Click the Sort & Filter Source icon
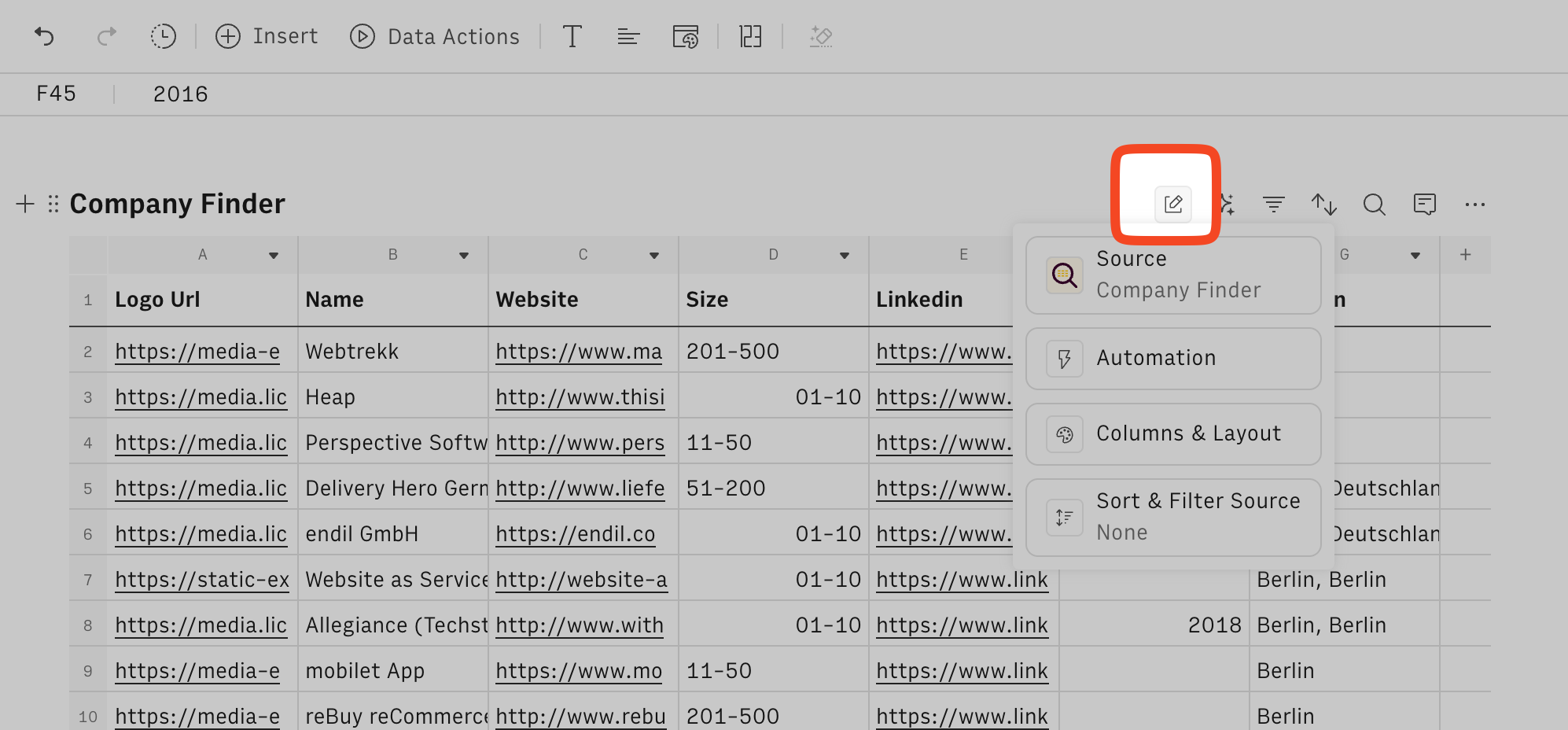 (1065, 518)
